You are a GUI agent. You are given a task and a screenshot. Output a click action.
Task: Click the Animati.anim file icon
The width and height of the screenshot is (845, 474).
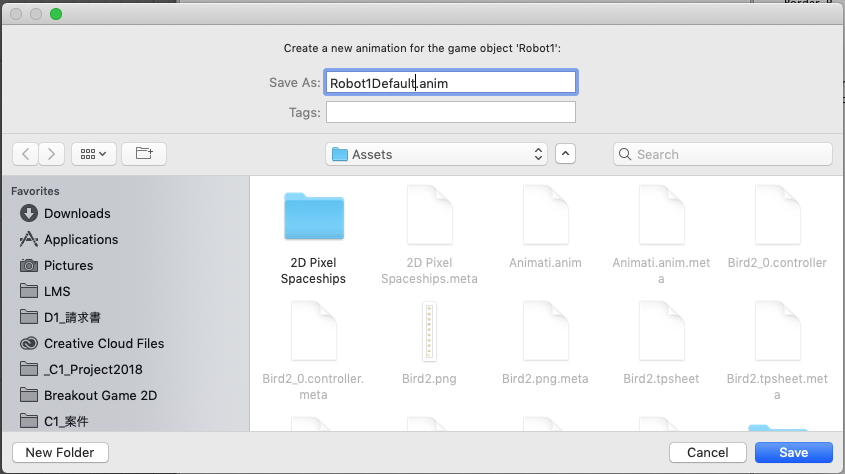(x=545, y=216)
